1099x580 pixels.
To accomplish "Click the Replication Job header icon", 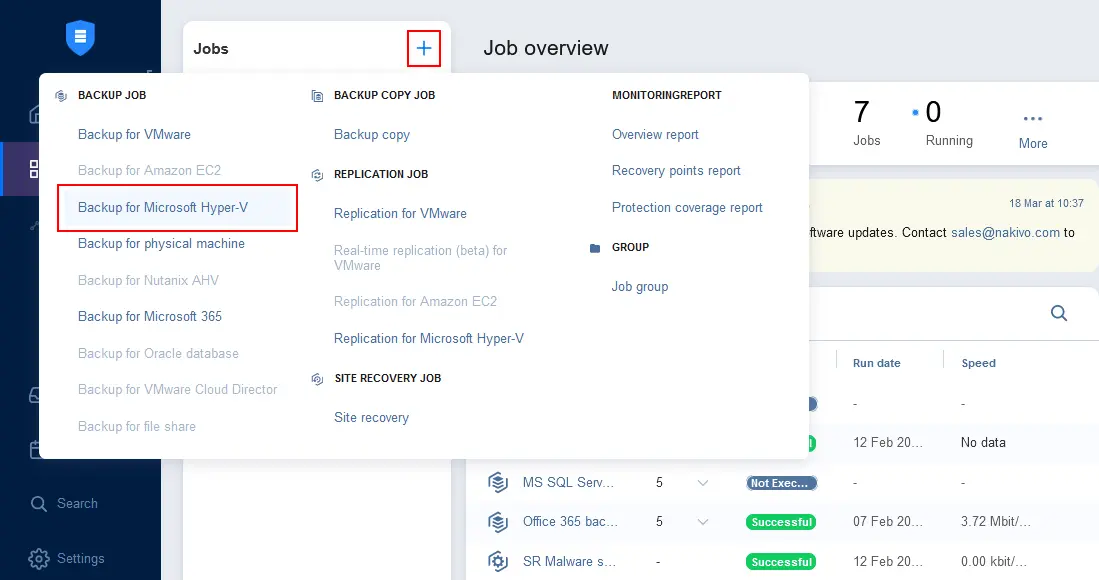I will click(317, 174).
